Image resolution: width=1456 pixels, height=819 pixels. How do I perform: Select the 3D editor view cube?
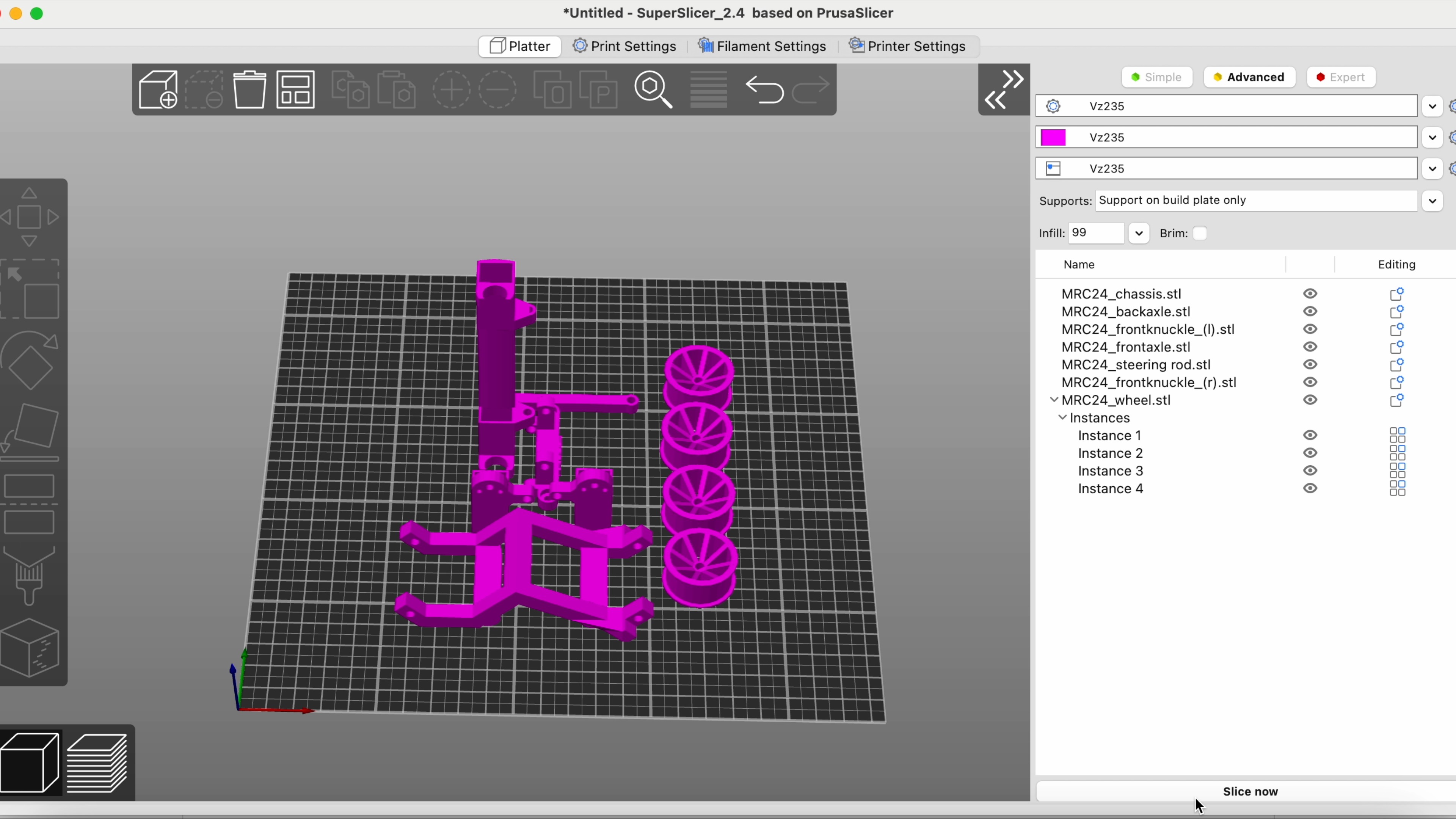pyautogui.click(x=30, y=763)
